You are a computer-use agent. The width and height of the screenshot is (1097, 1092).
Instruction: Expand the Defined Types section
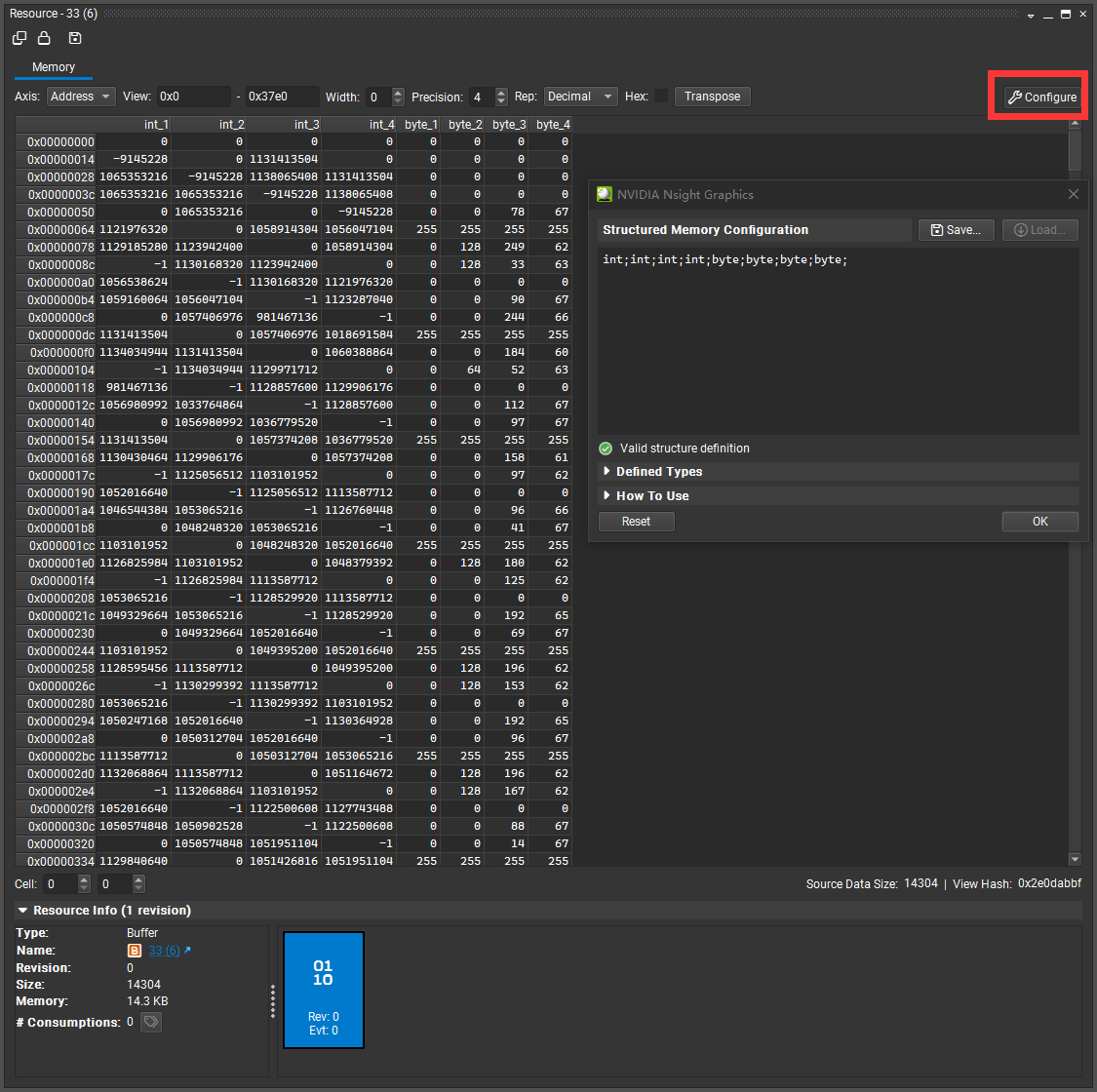pos(658,472)
